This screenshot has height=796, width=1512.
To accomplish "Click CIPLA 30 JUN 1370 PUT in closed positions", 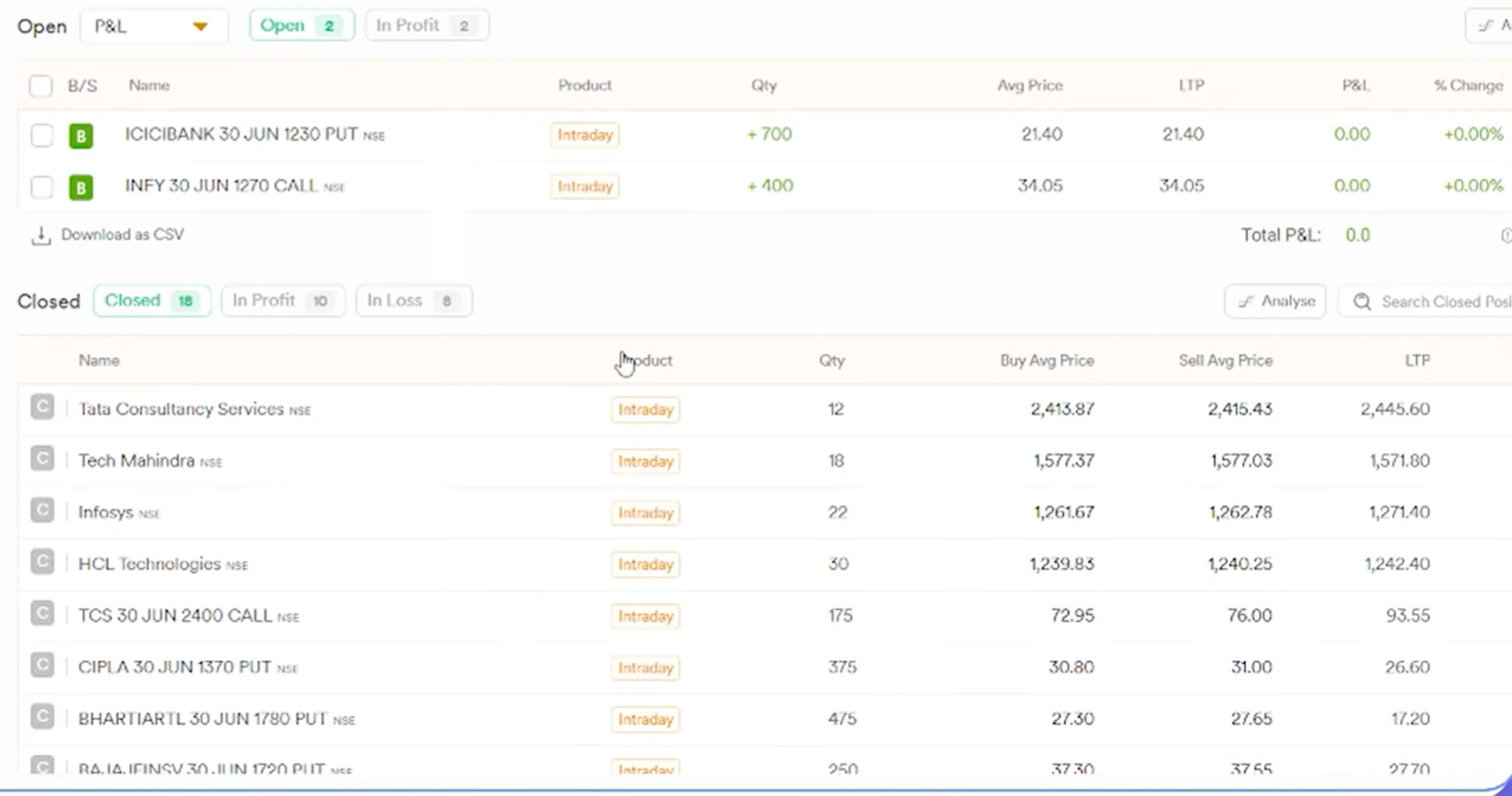I will (174, 667).
